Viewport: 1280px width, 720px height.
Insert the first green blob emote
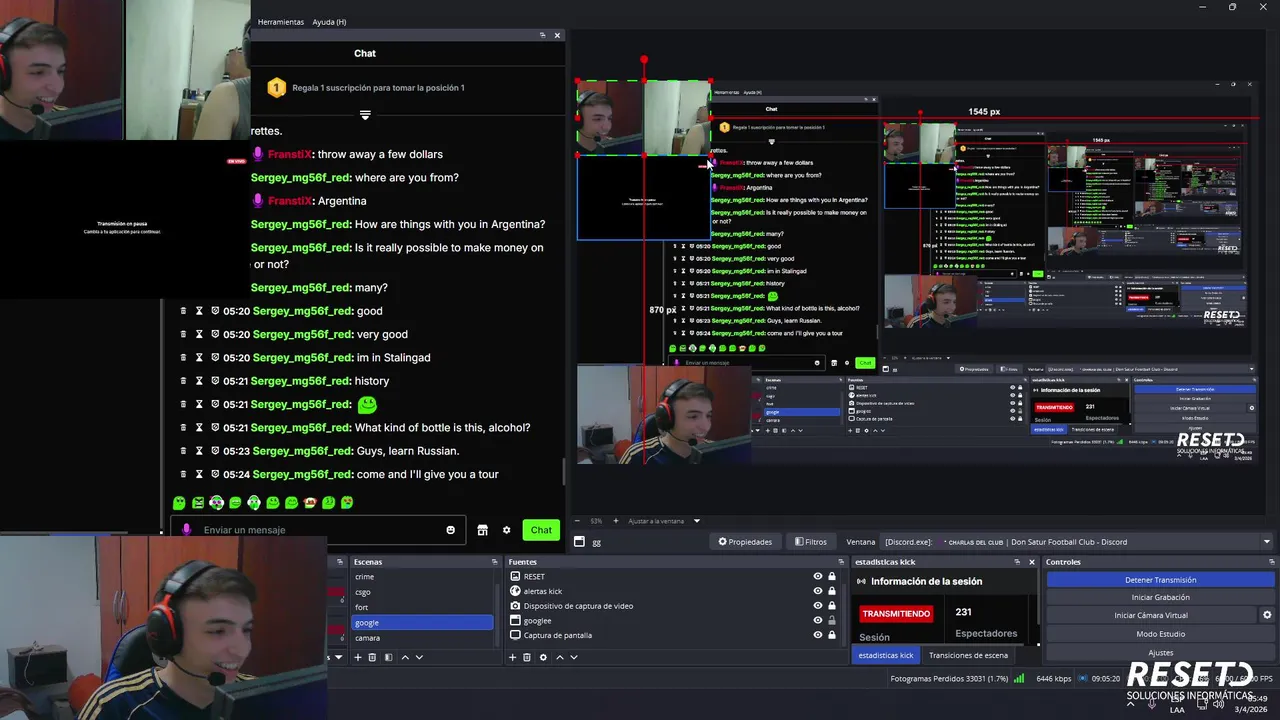(x=179, y=503)
